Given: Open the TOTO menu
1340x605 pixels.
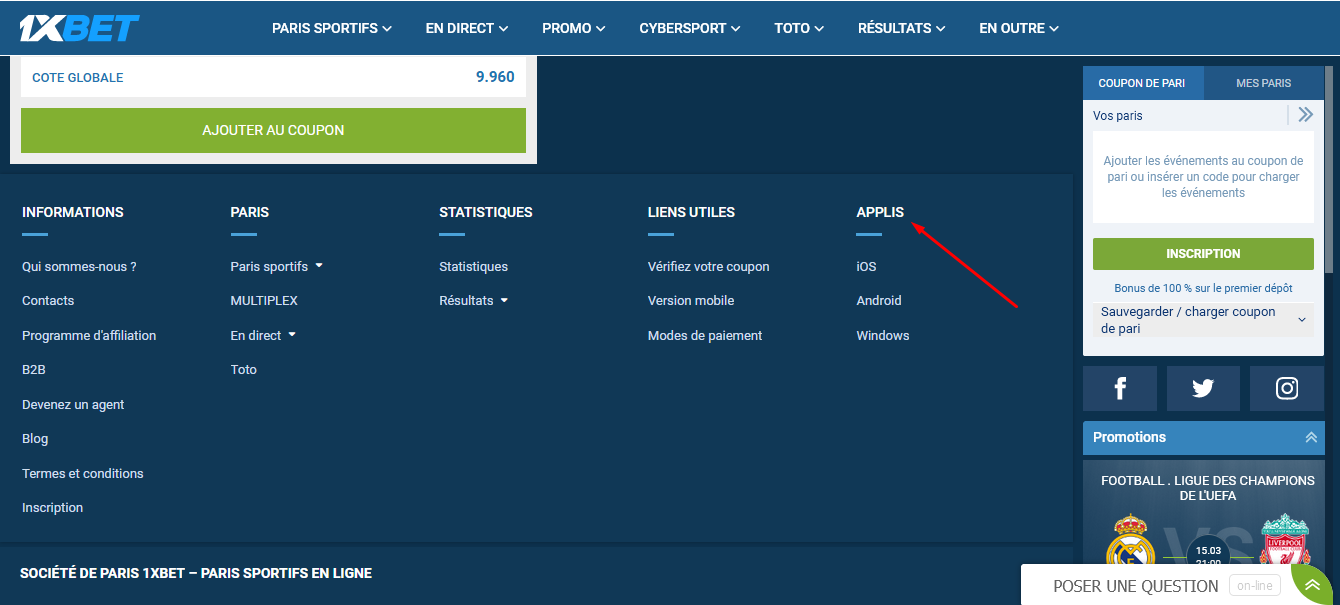Looking at the screenshot, I should point(799,28).
